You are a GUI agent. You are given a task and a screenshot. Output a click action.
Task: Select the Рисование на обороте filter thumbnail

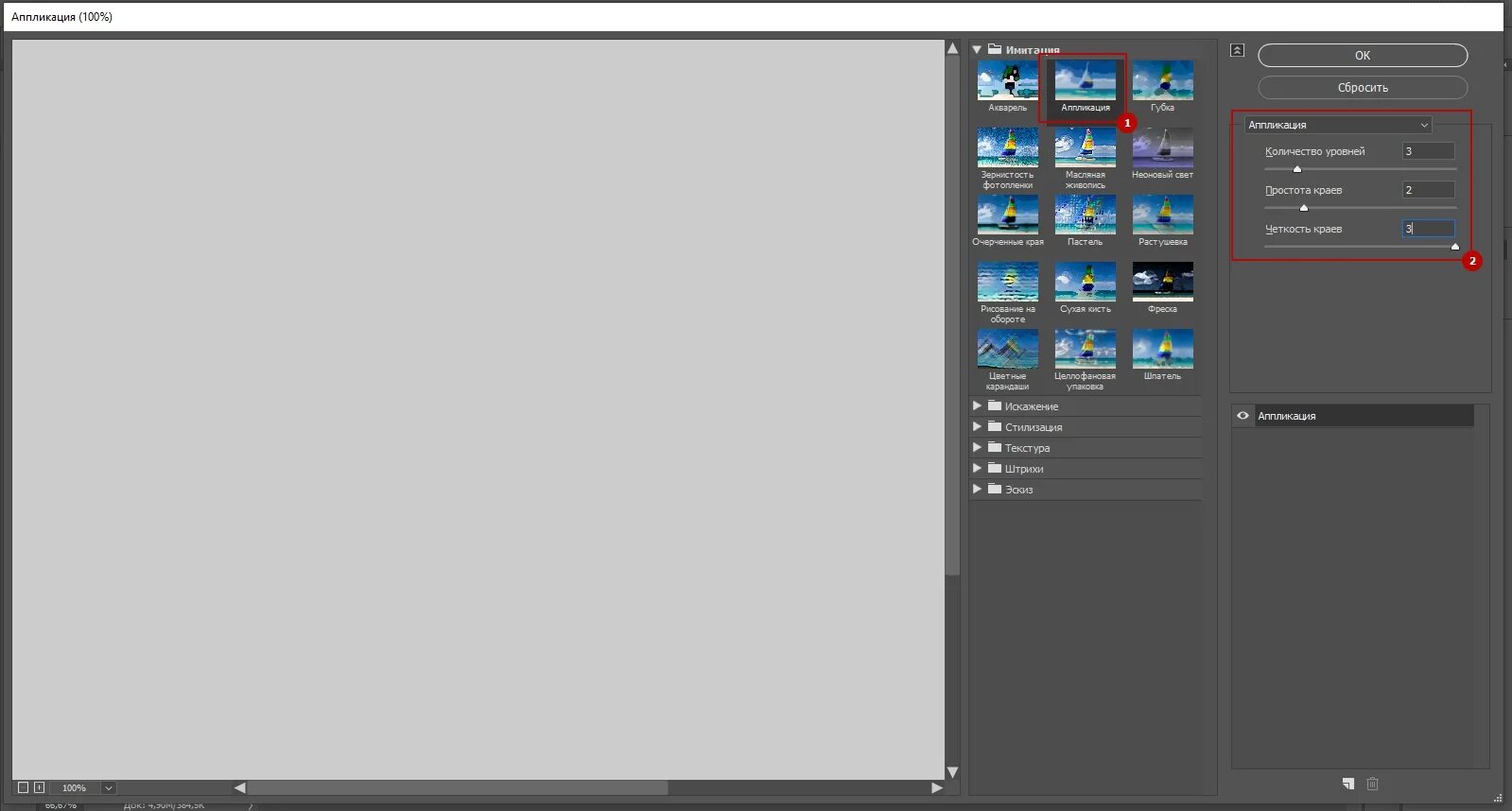pos(1008,282)
